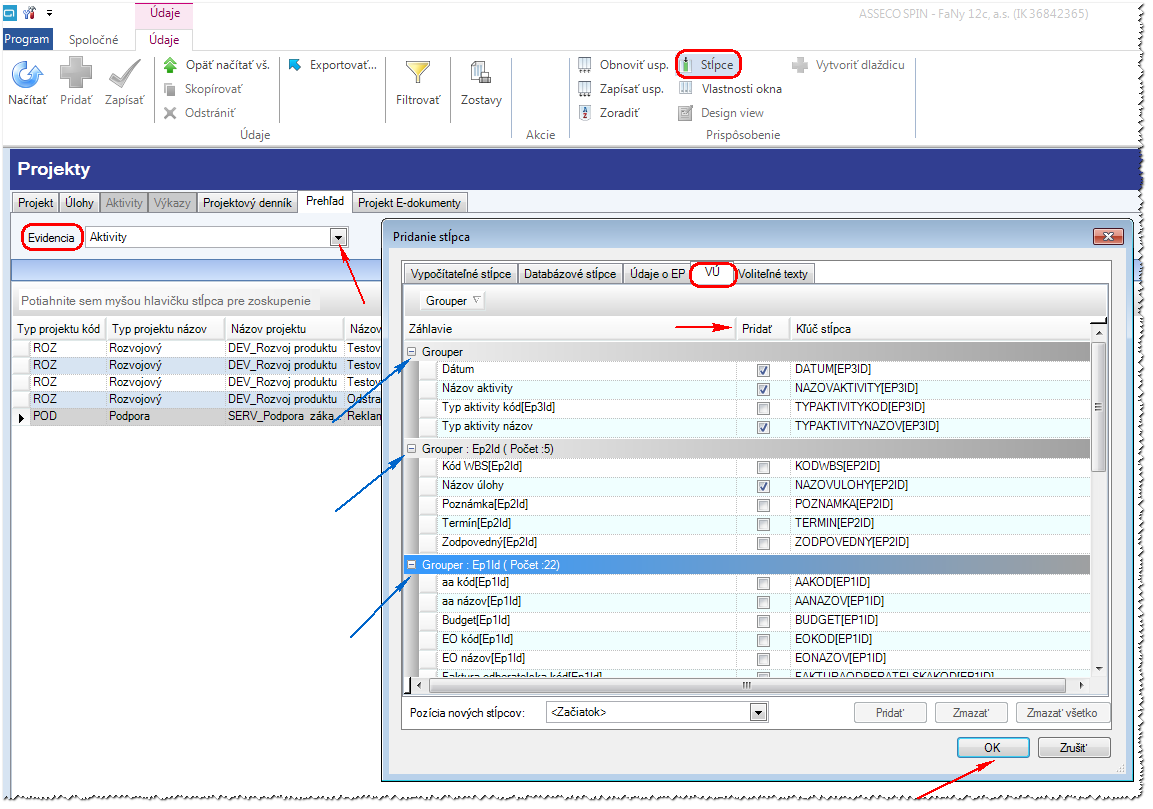
Task: Click the Záhlavie column header
Action: click(570, 329)
